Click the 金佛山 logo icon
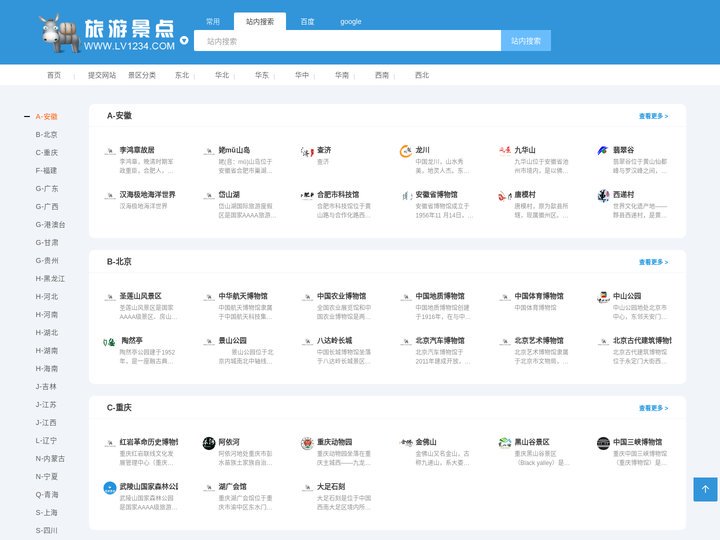Screen dimensions: 720x540 pos(406,443)
